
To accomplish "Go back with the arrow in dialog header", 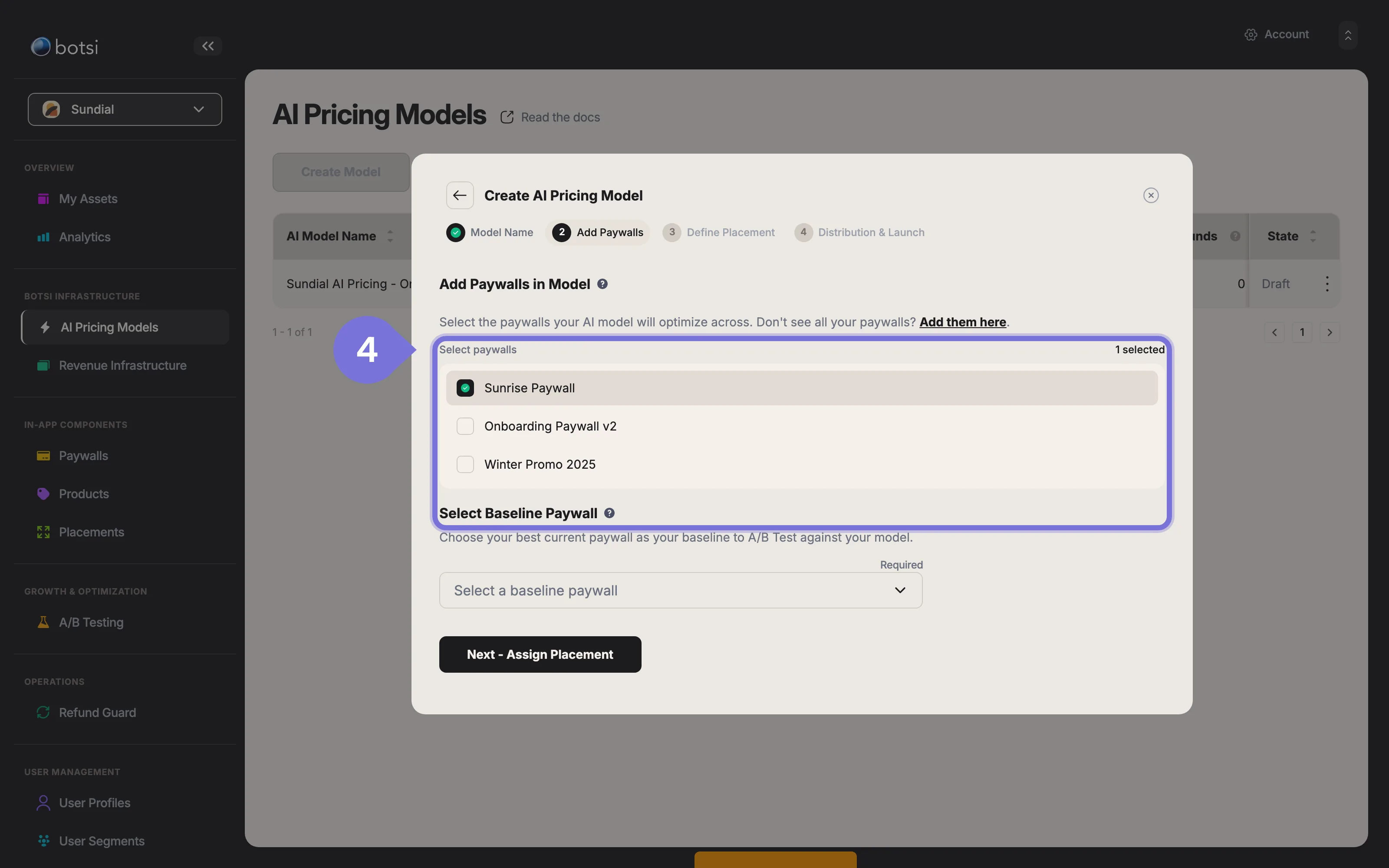I will pyautogui.click(x=460, y=195).
